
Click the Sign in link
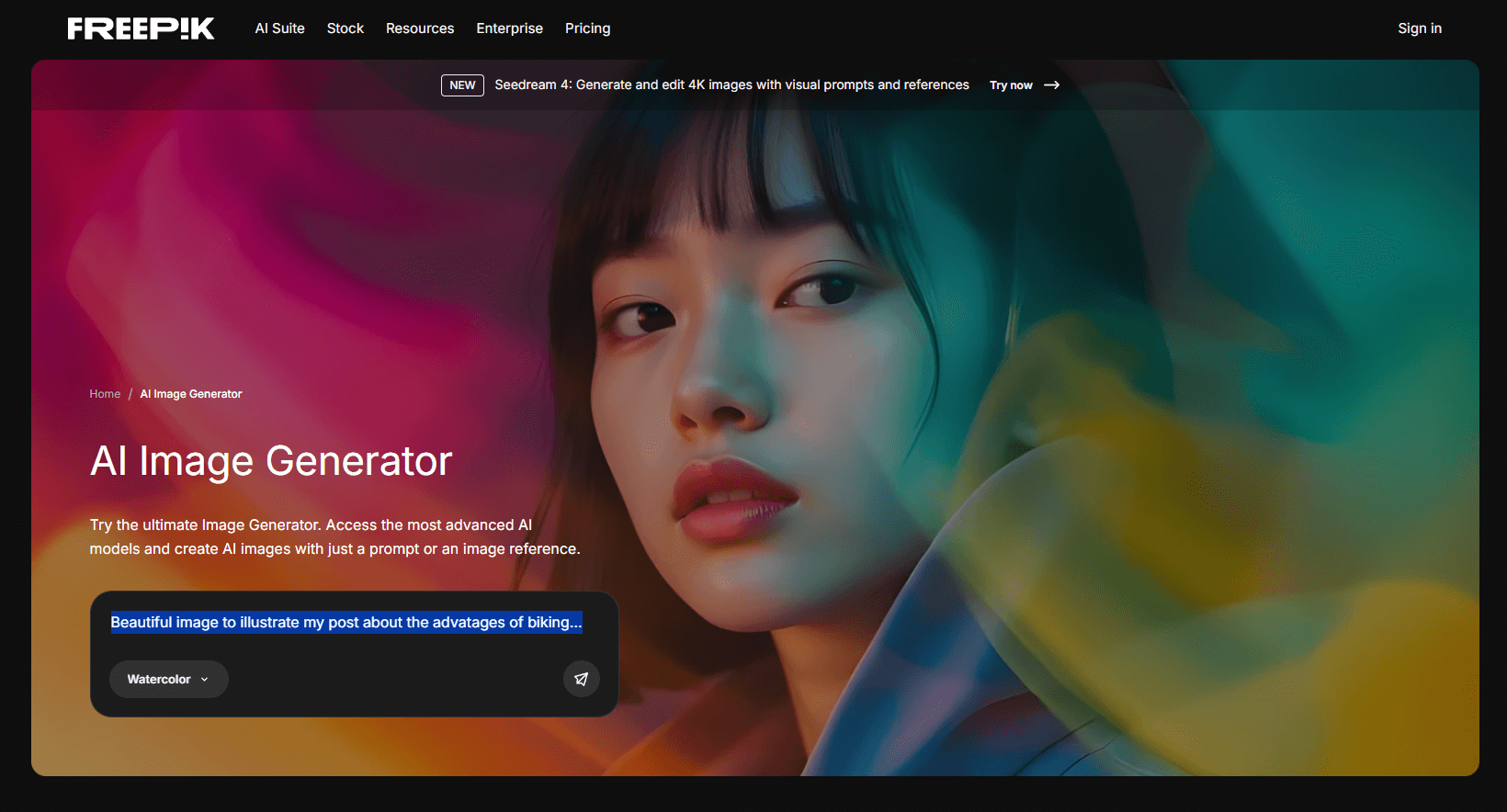tap(1420, 28)
